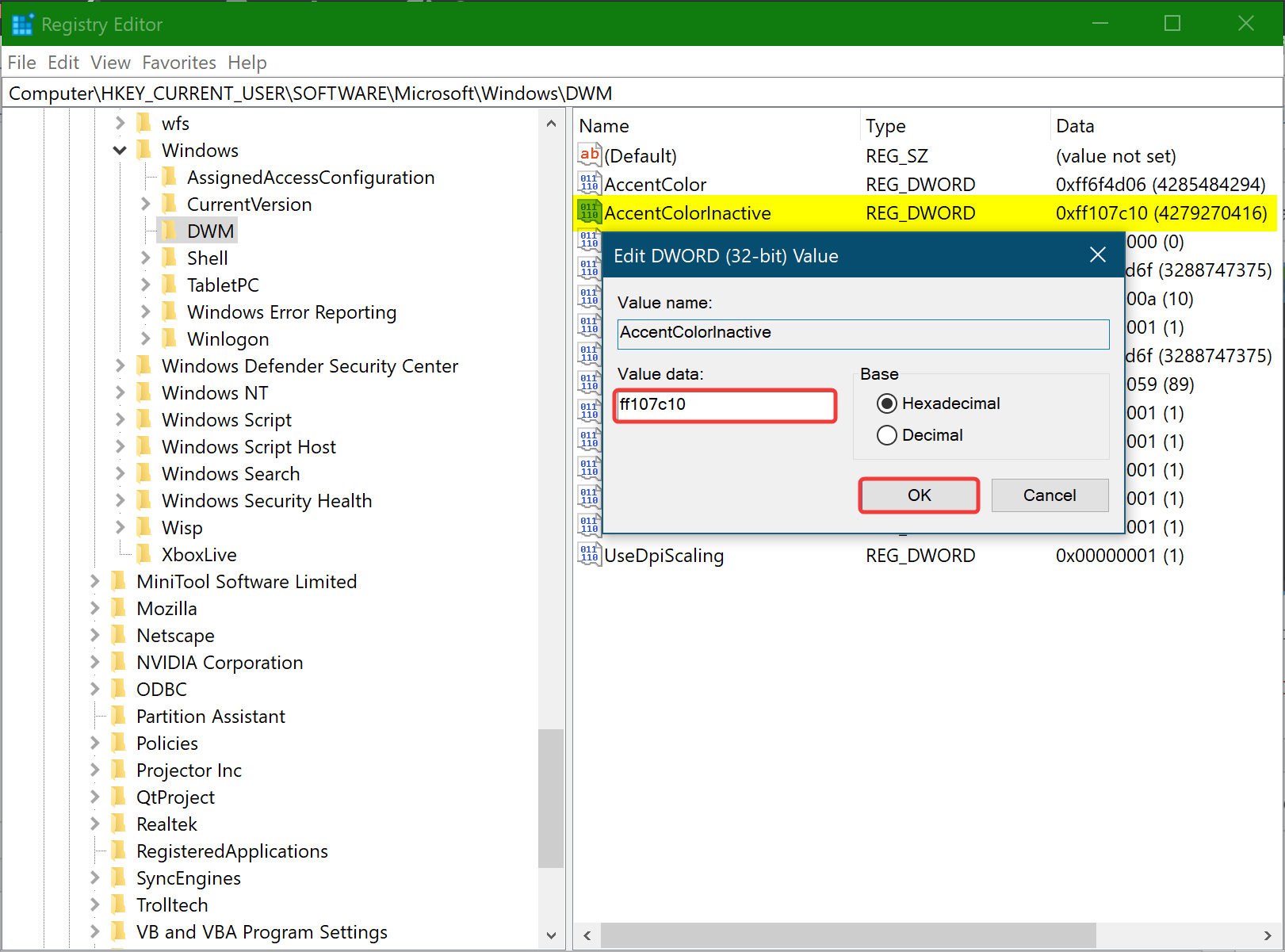Click the Data column header
Viewport: 1285px width, 952px height.
[x=1164, y=126]
